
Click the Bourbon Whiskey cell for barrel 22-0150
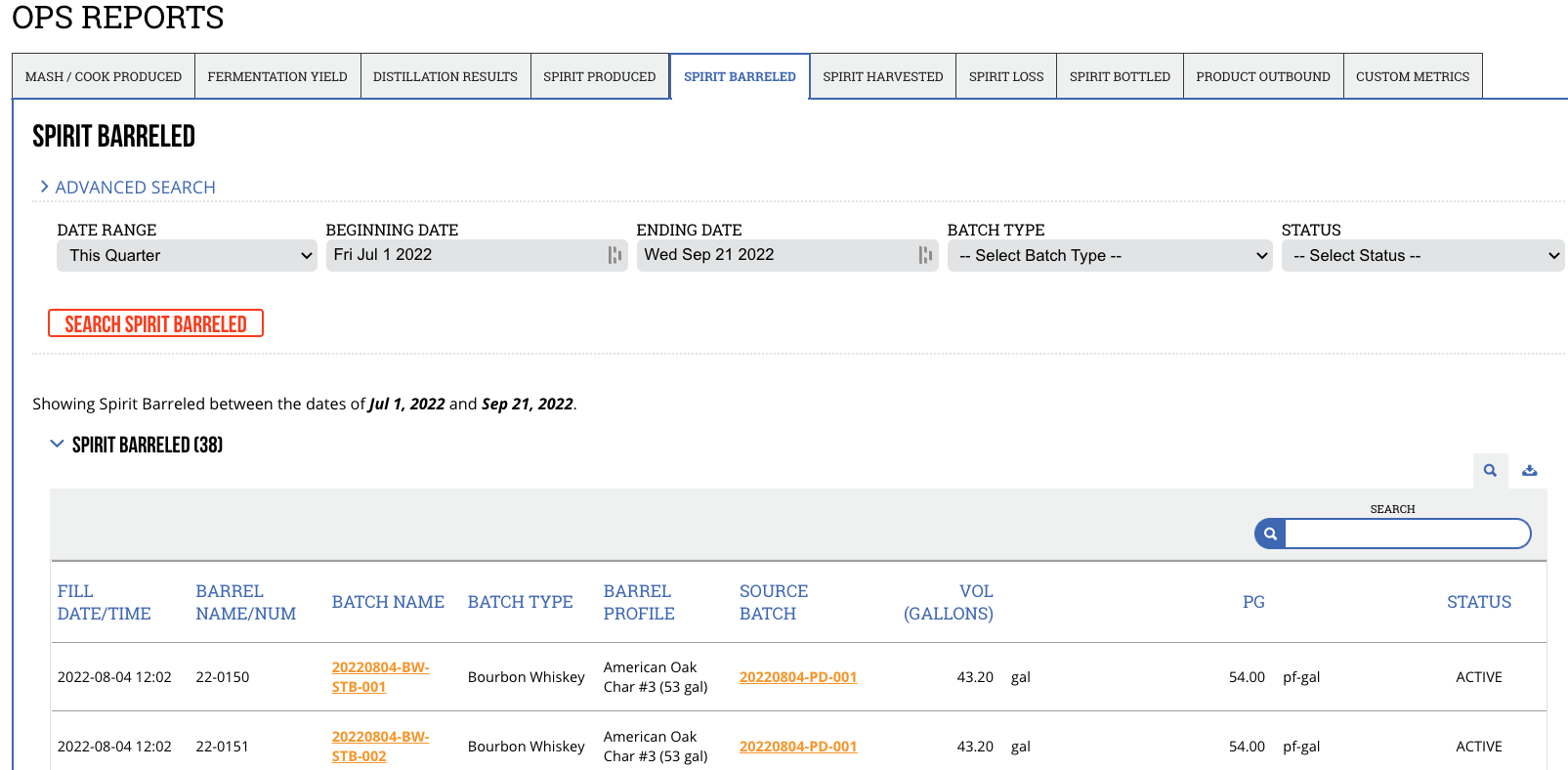(x=527, y=677)
